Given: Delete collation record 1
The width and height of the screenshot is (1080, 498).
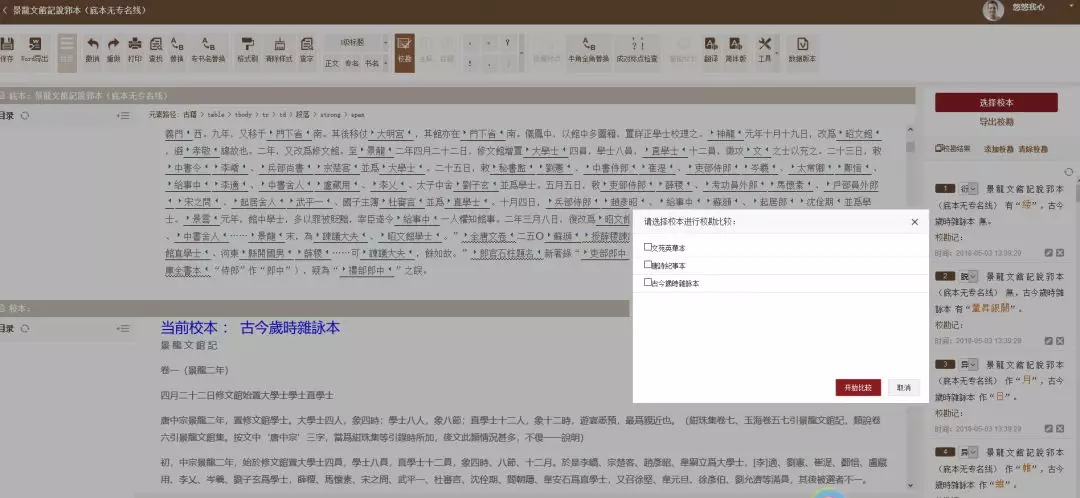Looking at the screenshot, I should (x=1060, y=253).
